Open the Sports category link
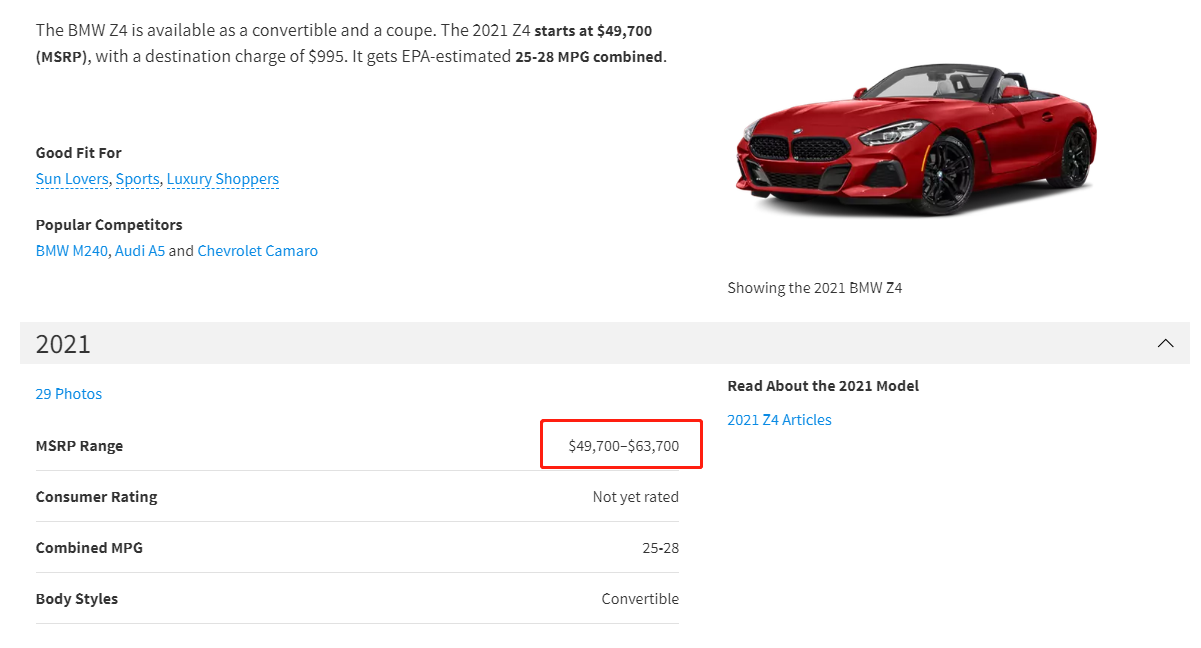The width and height of the screenshot is (1201, 648). [x=137, y=179]
